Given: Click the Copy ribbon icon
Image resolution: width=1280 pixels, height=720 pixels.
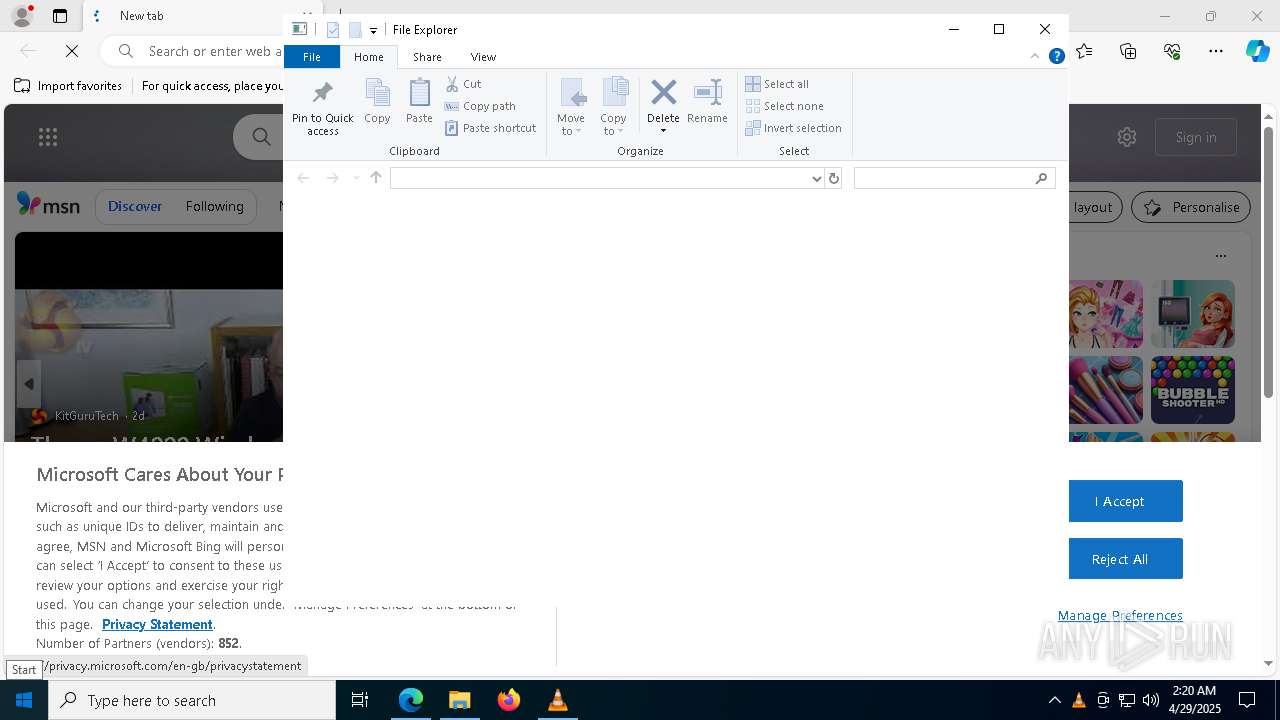Looking at the screenshot, I should click(x=377, y=101).
